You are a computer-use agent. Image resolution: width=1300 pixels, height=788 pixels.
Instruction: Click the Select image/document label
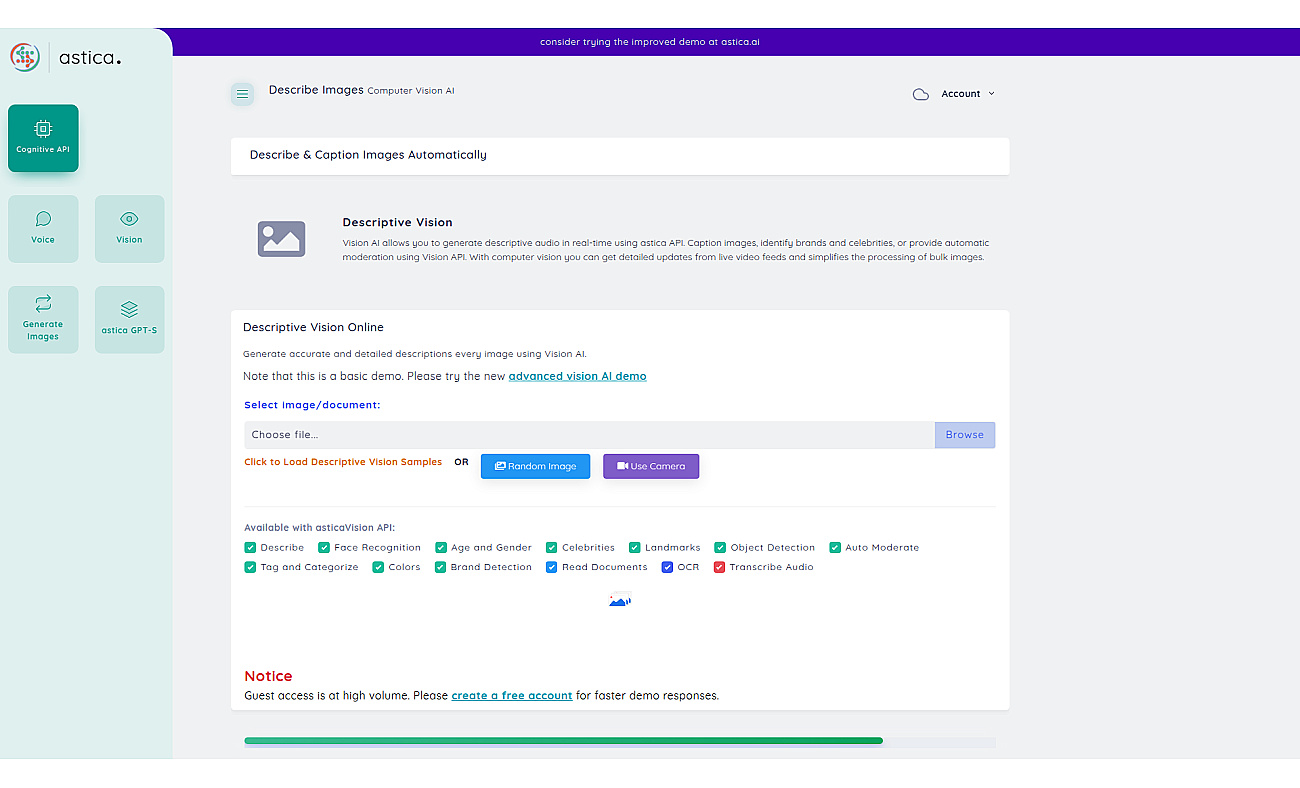pyautogui.click(x=312, y=405)
